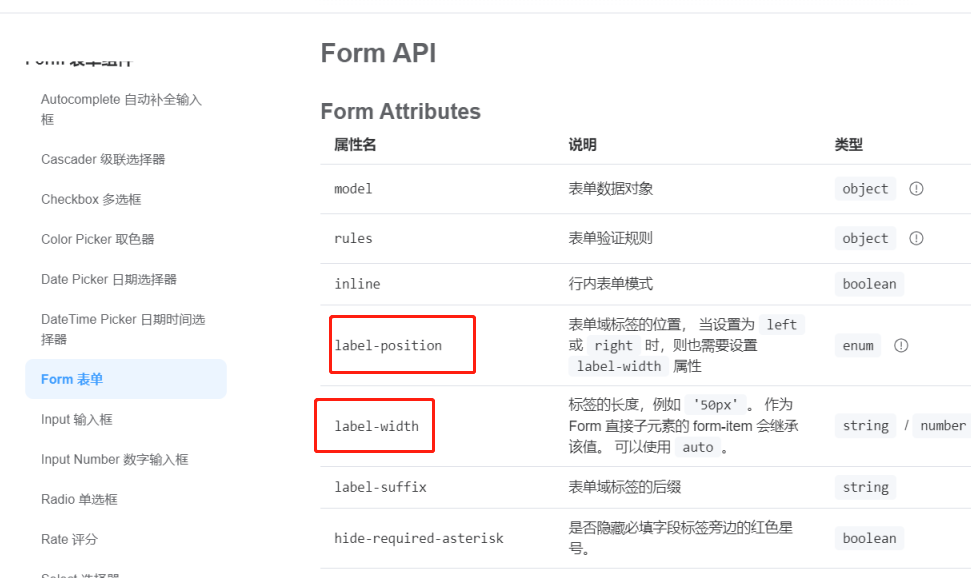Click the label-position attribute name
971x578 pixels.
point(388,346)
